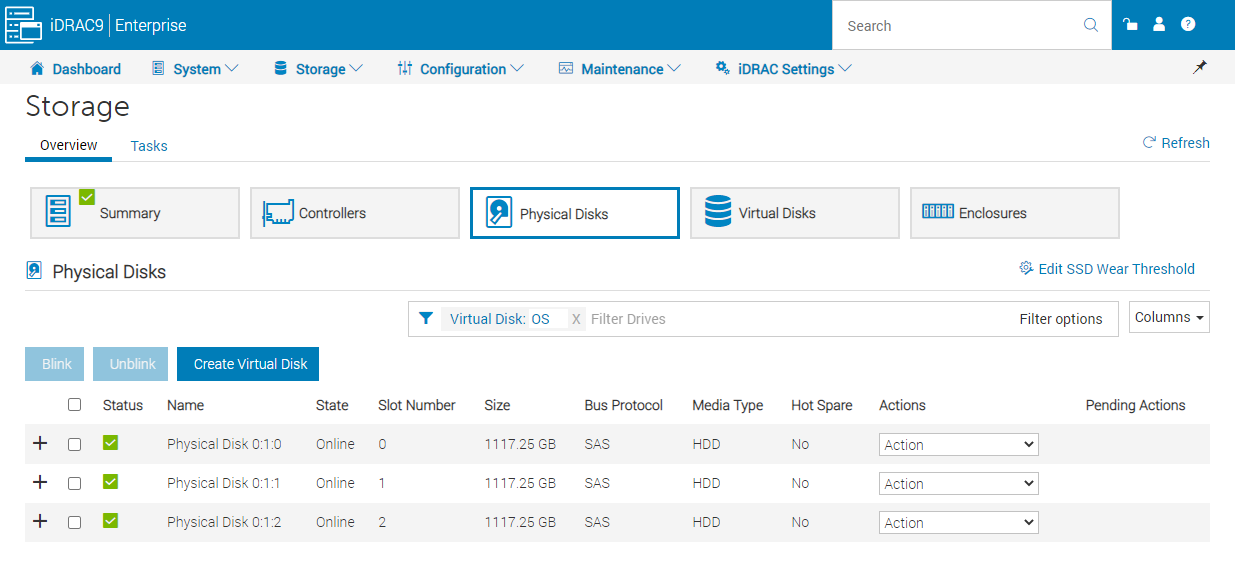Click the Edit SSD Wear Threshold gear icon
Screen dimensions: 1235x565
(1025, 268)
